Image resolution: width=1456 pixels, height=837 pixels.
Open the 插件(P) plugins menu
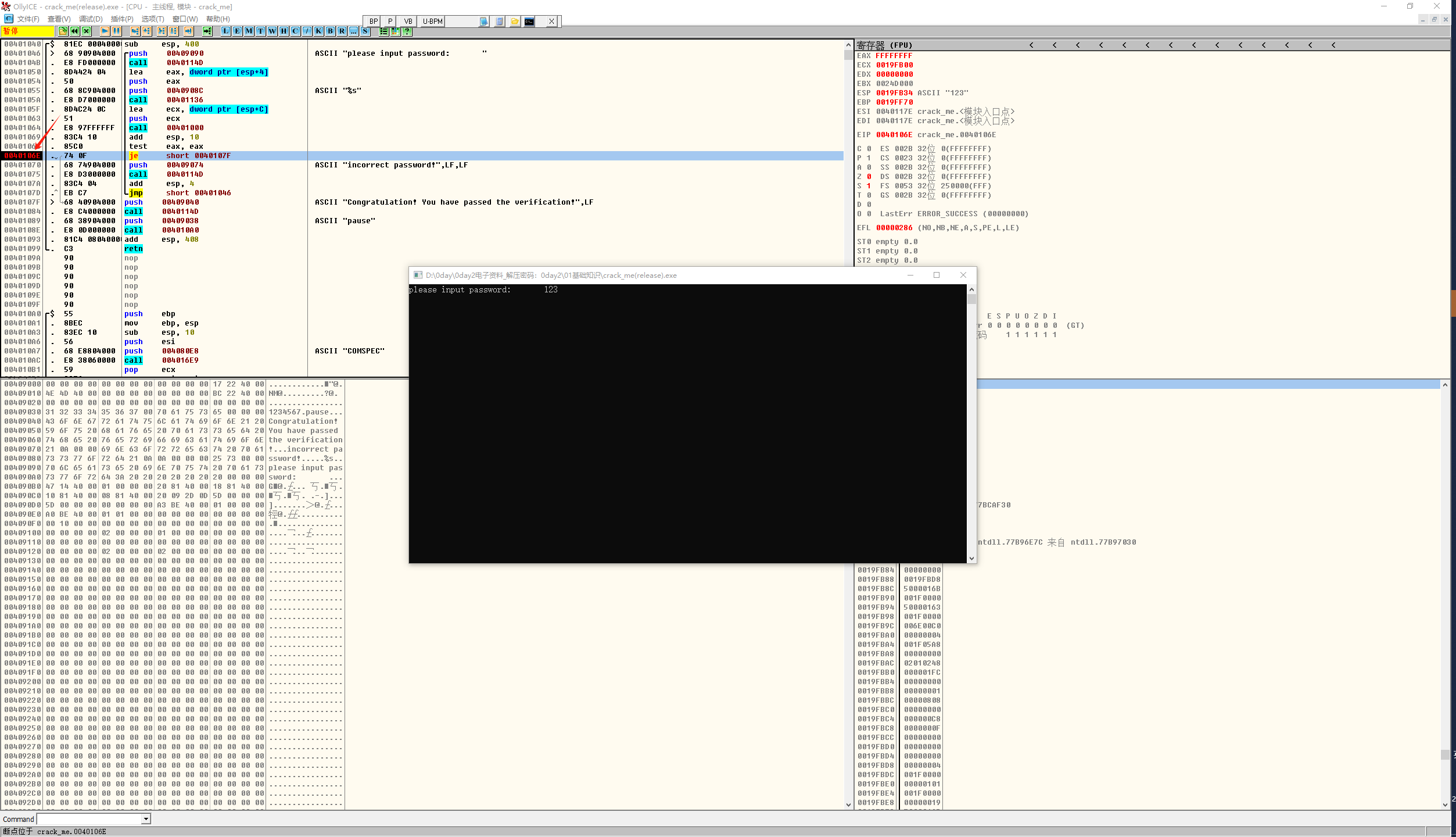point(122,19)
